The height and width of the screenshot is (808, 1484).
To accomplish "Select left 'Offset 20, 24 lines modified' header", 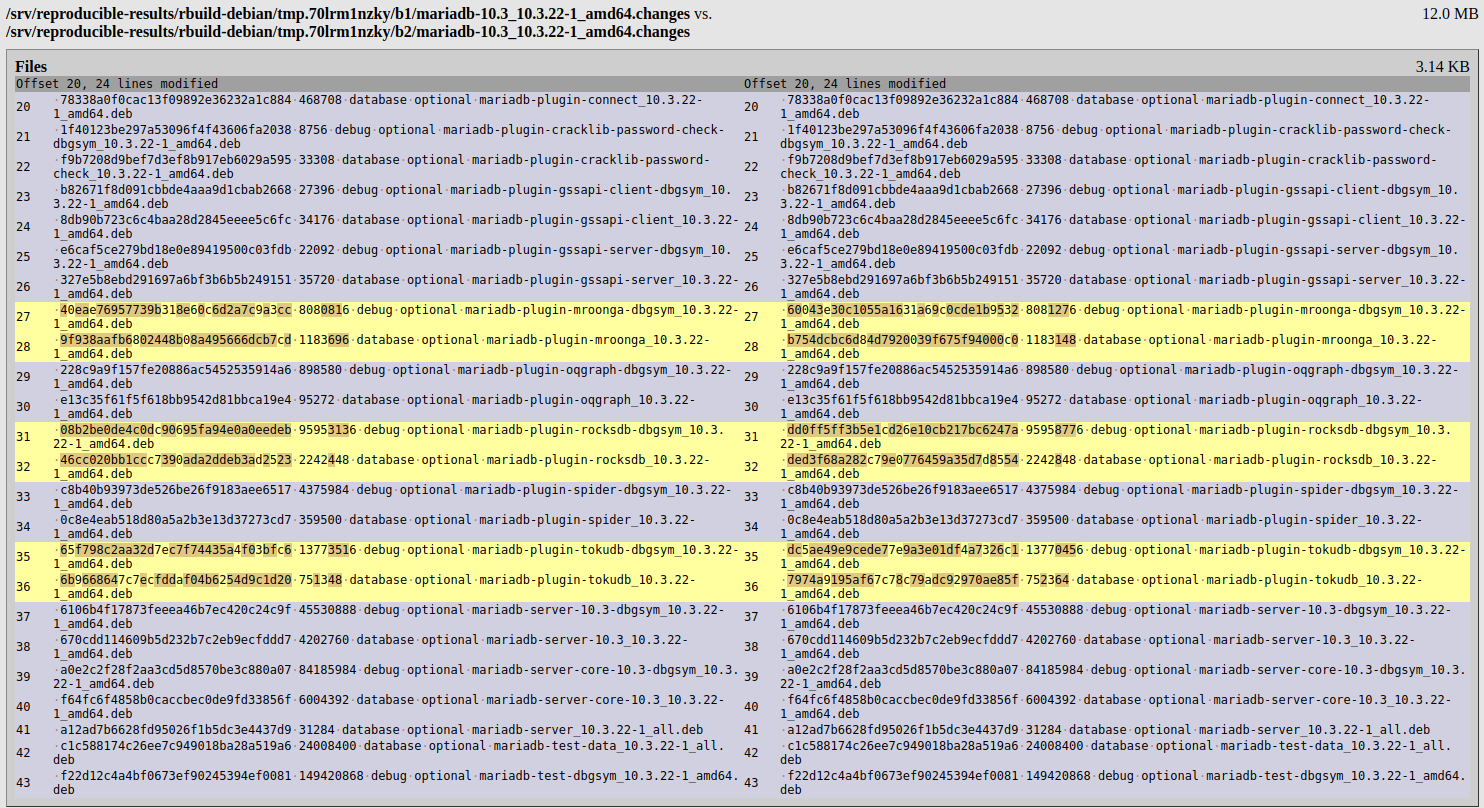I will point(117,84).
